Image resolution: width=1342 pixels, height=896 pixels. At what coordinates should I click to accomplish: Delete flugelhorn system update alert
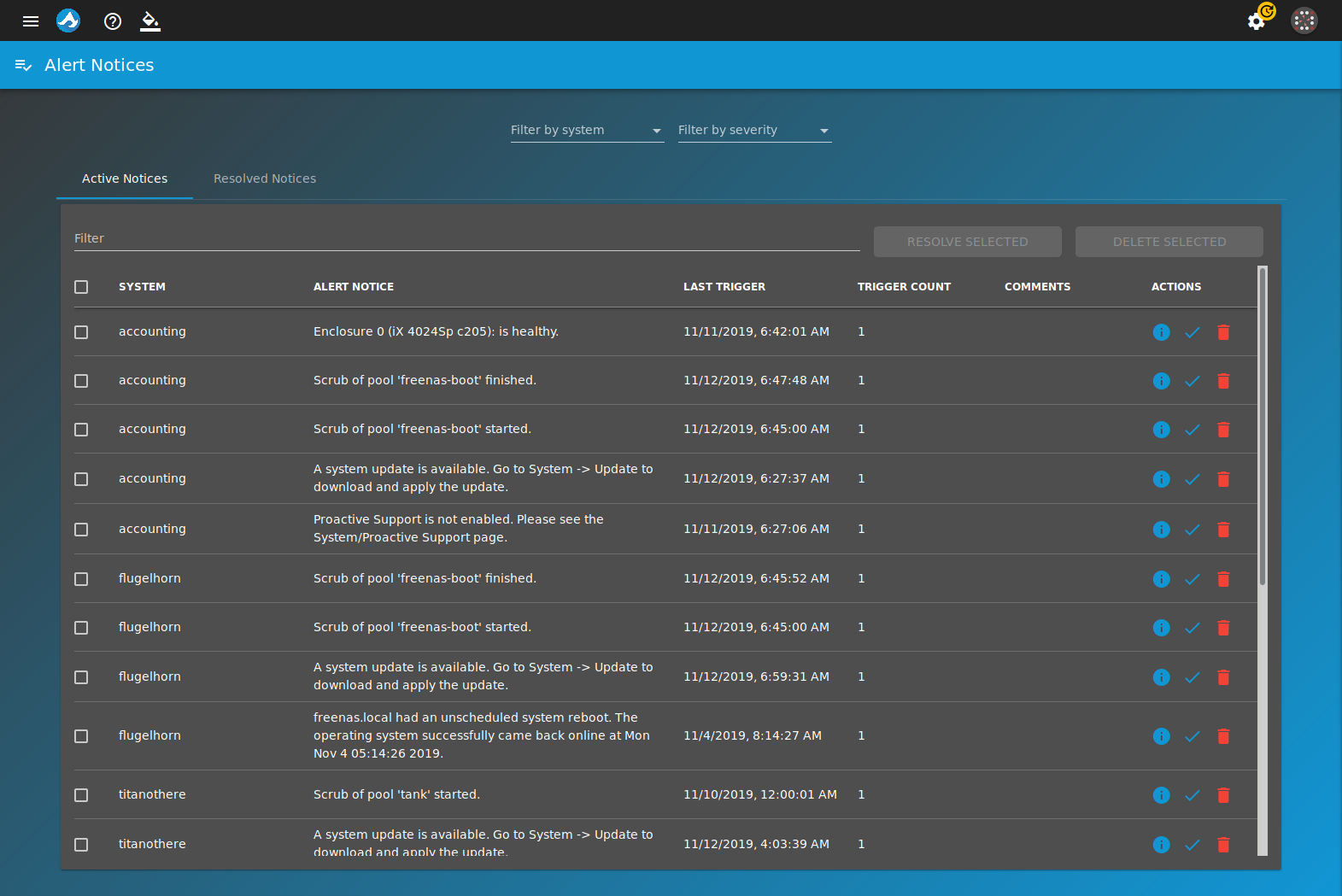click(x=1223, y=677)
